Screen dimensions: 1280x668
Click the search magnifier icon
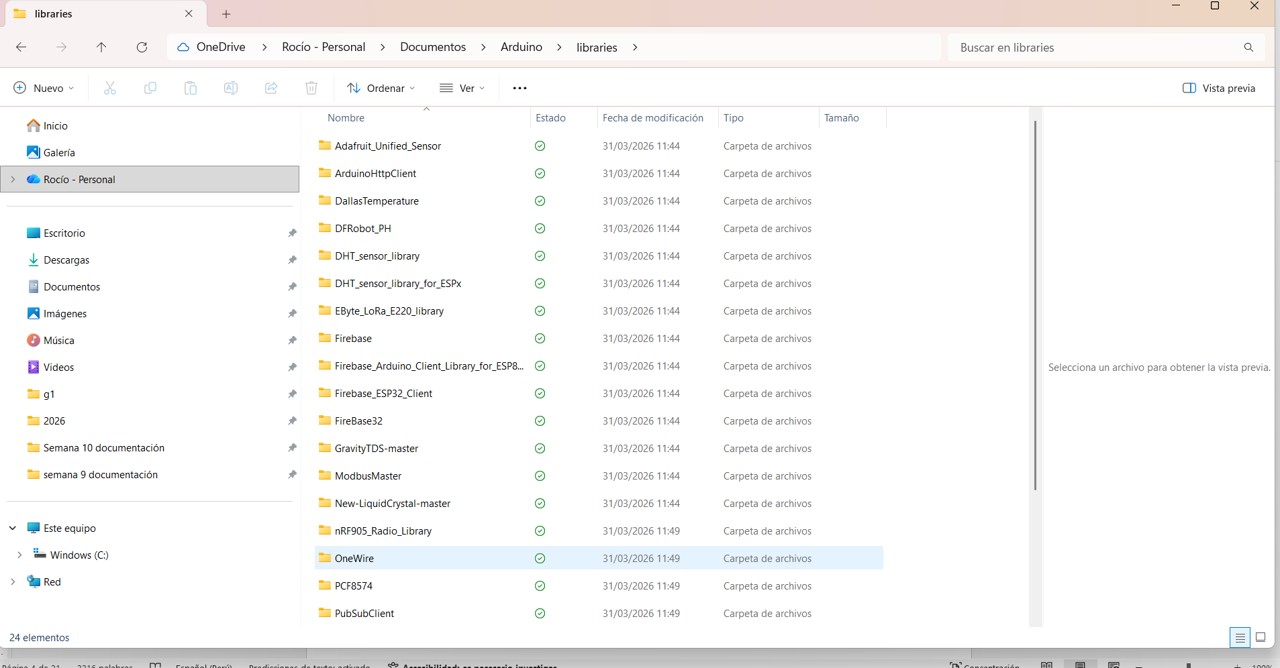1248,47
